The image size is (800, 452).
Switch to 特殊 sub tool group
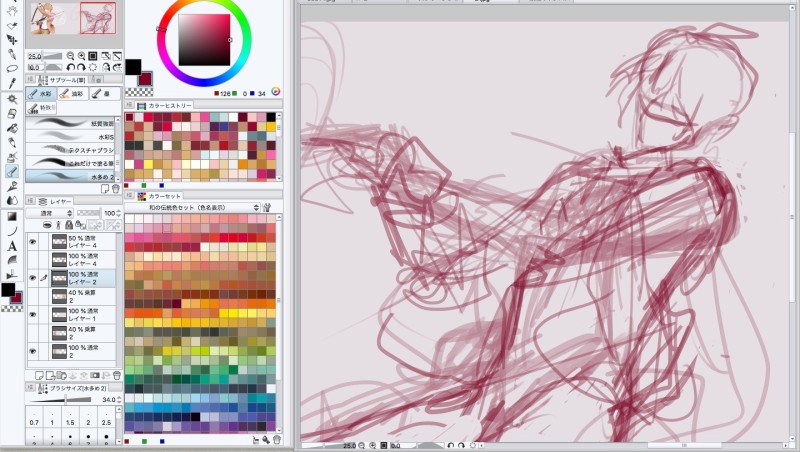pos(41,108)
